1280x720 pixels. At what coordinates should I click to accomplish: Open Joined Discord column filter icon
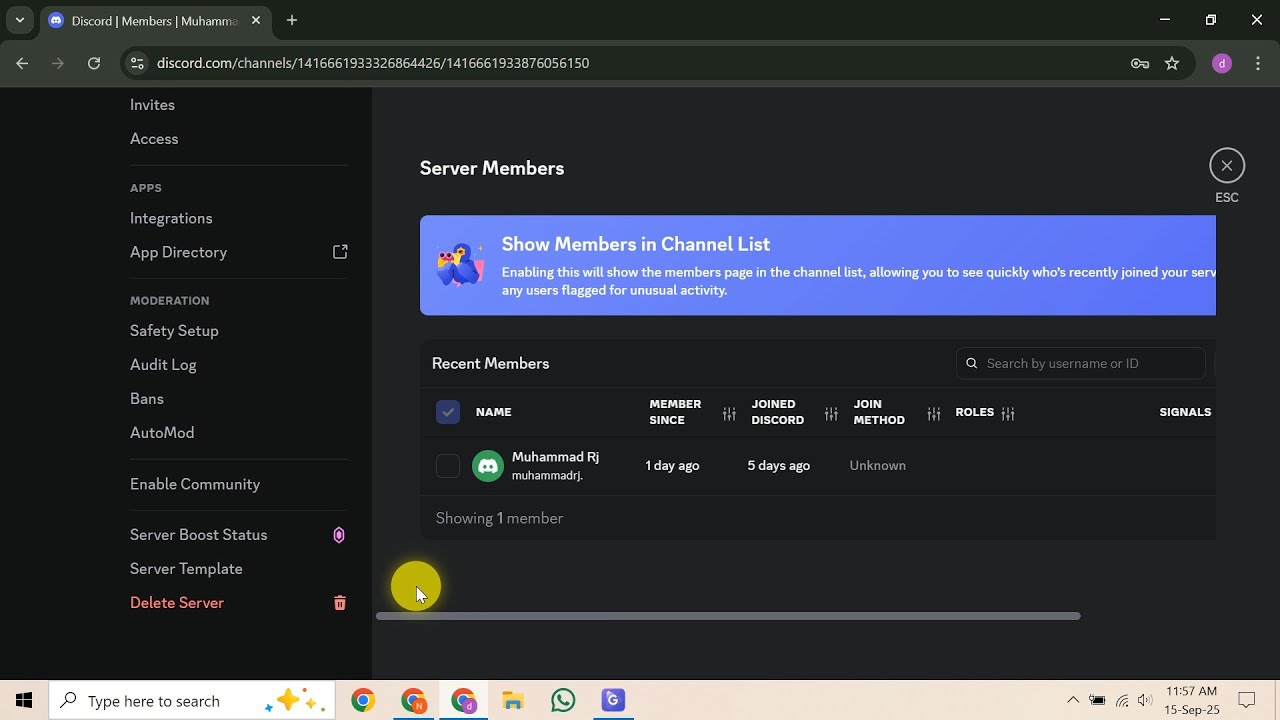pos(831,413)
